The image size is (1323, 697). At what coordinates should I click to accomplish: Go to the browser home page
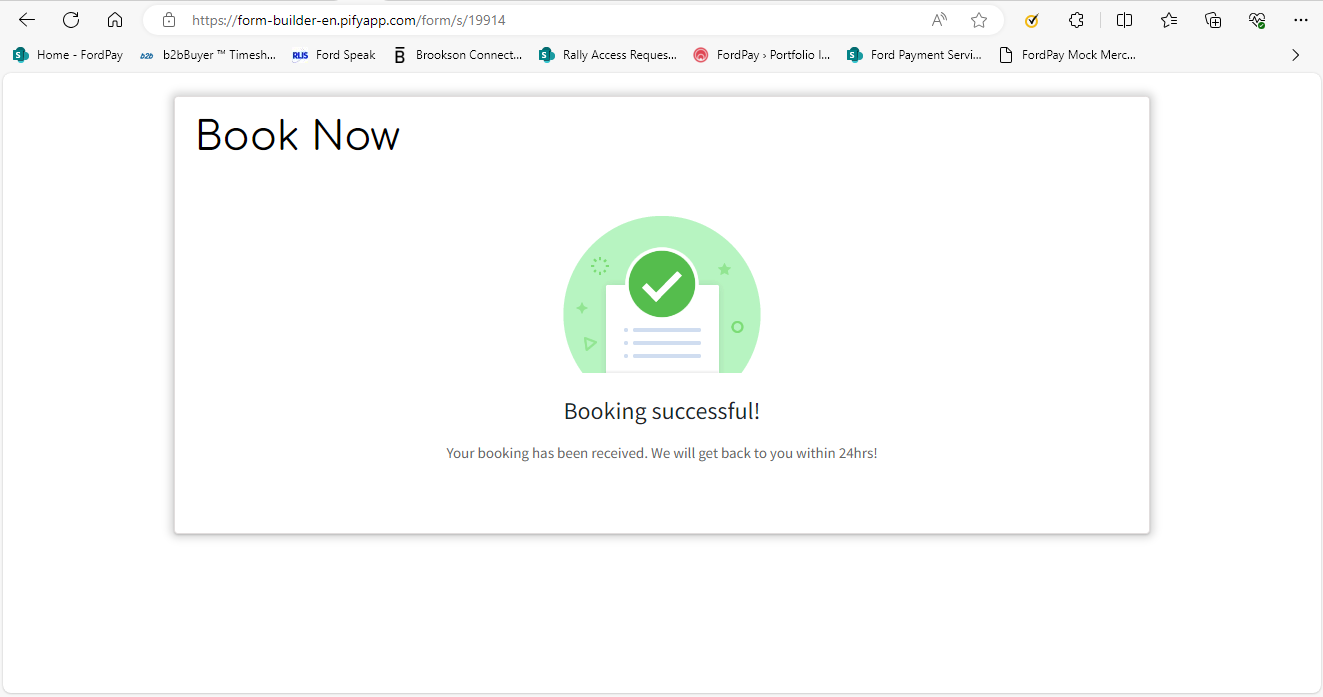[x=115, y=20]
